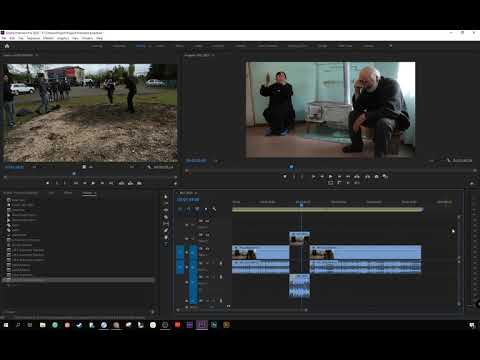Step back one frame in Program monitor
The width and height of the screenshot is (480, 360).
click(x=322, y=177)
